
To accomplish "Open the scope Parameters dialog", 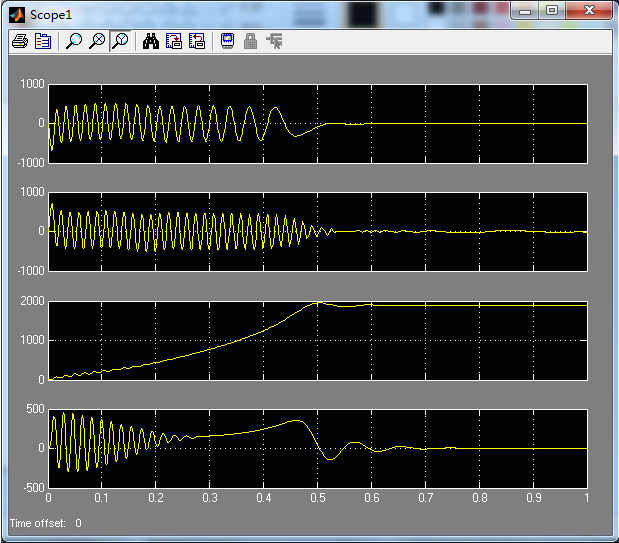I will pyautogui.click(x=43, y=41).
